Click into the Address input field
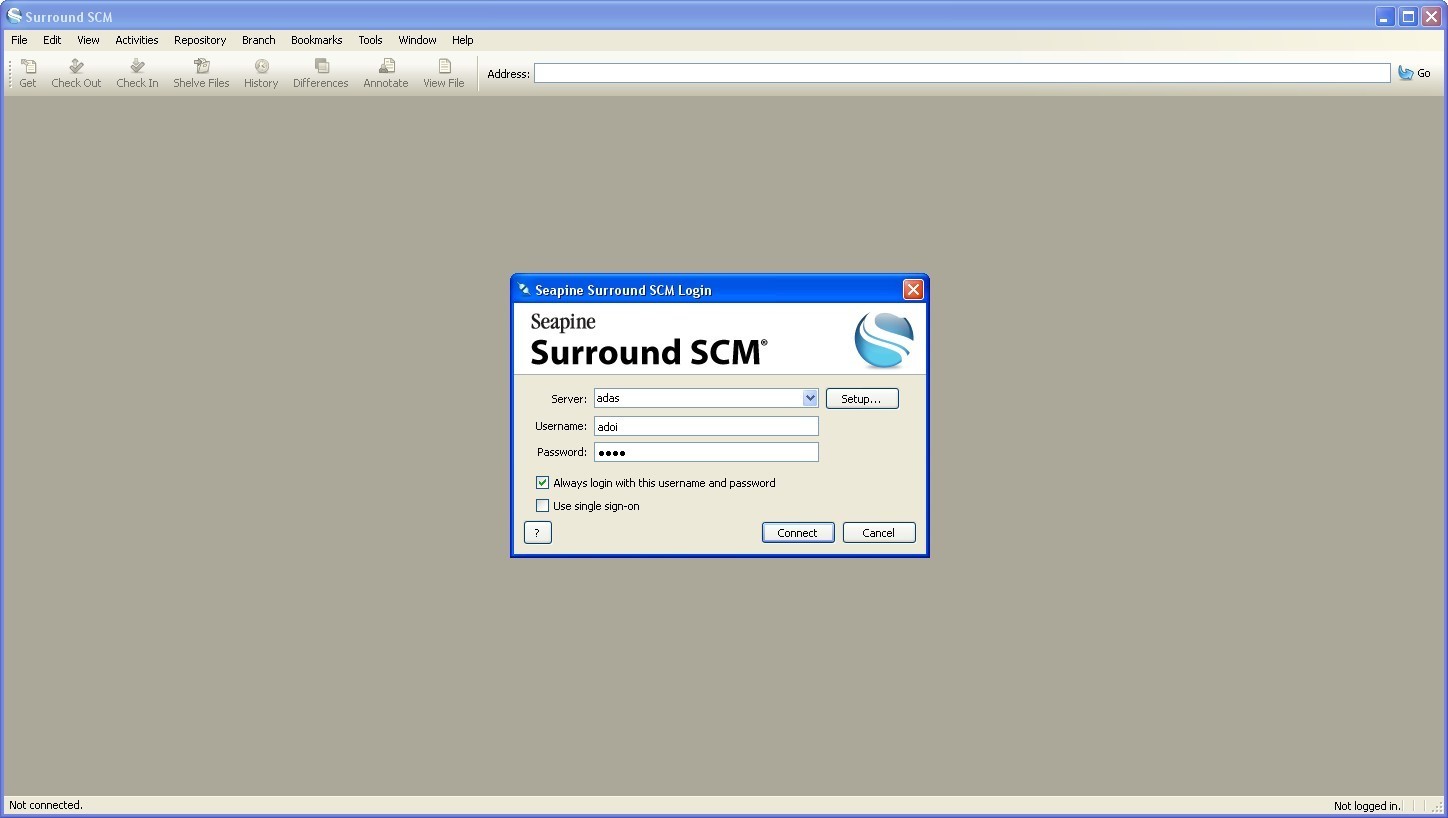The height and width of the screenshot is (818, 1448). click(962, 73)
